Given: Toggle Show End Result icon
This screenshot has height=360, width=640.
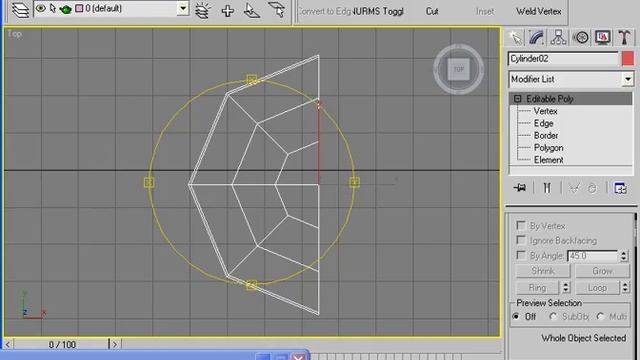Looking at the screenshot, I should (547, 188).
